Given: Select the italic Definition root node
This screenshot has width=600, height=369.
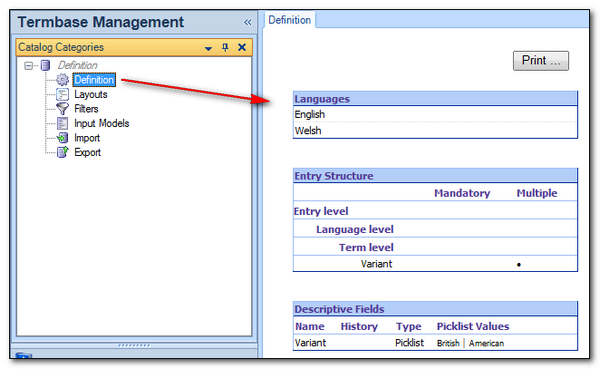Looking at the screenshot, I should (x=77, y=65).
